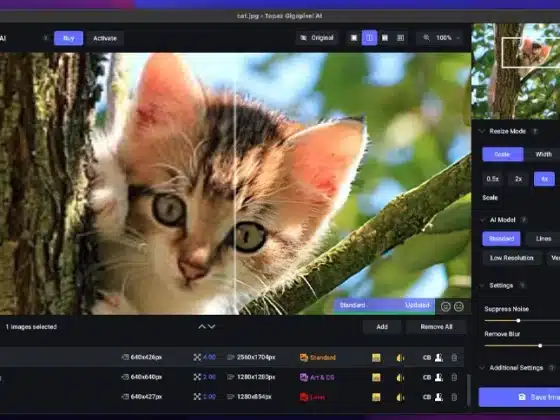Select the split view layout icon
560x420 pixels.
[x=369, y=38]
